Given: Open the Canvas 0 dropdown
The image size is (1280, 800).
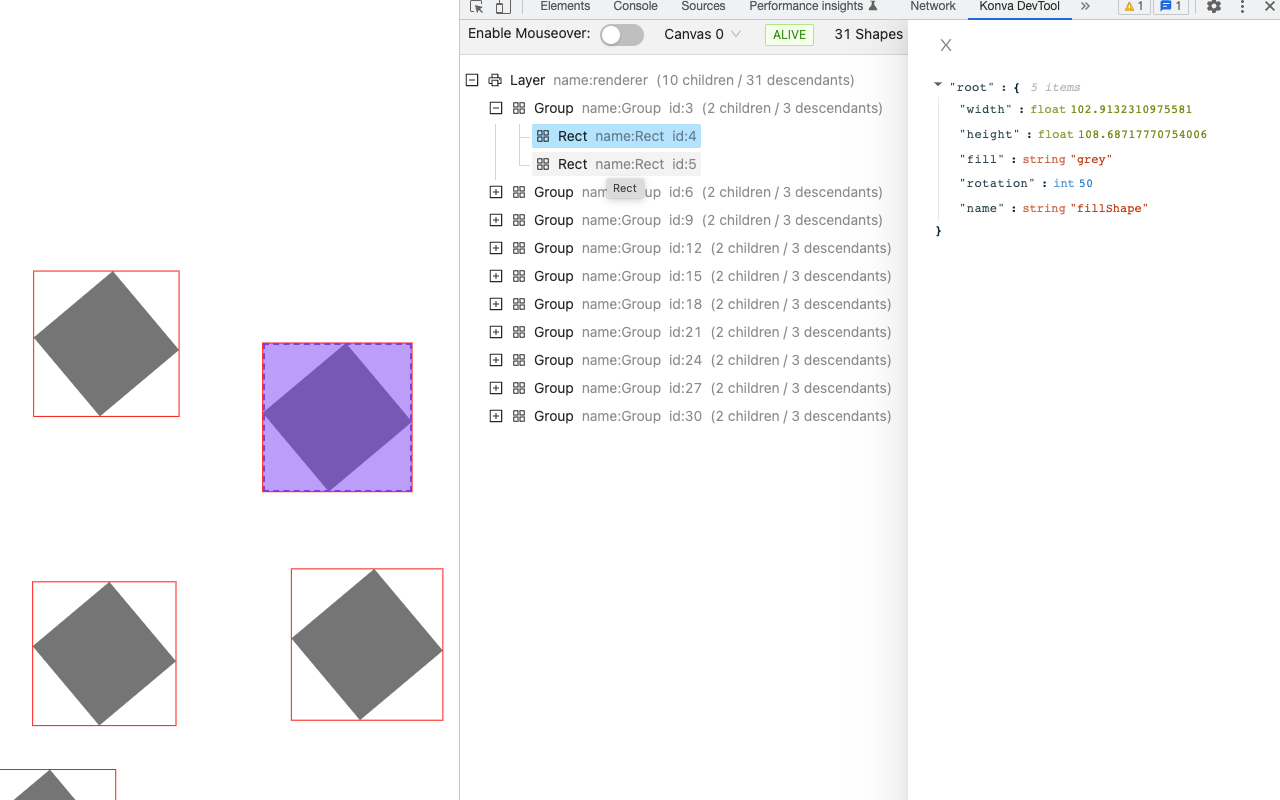Looking at the screenshot, I should pyautogui.click(x=703, y=34).
